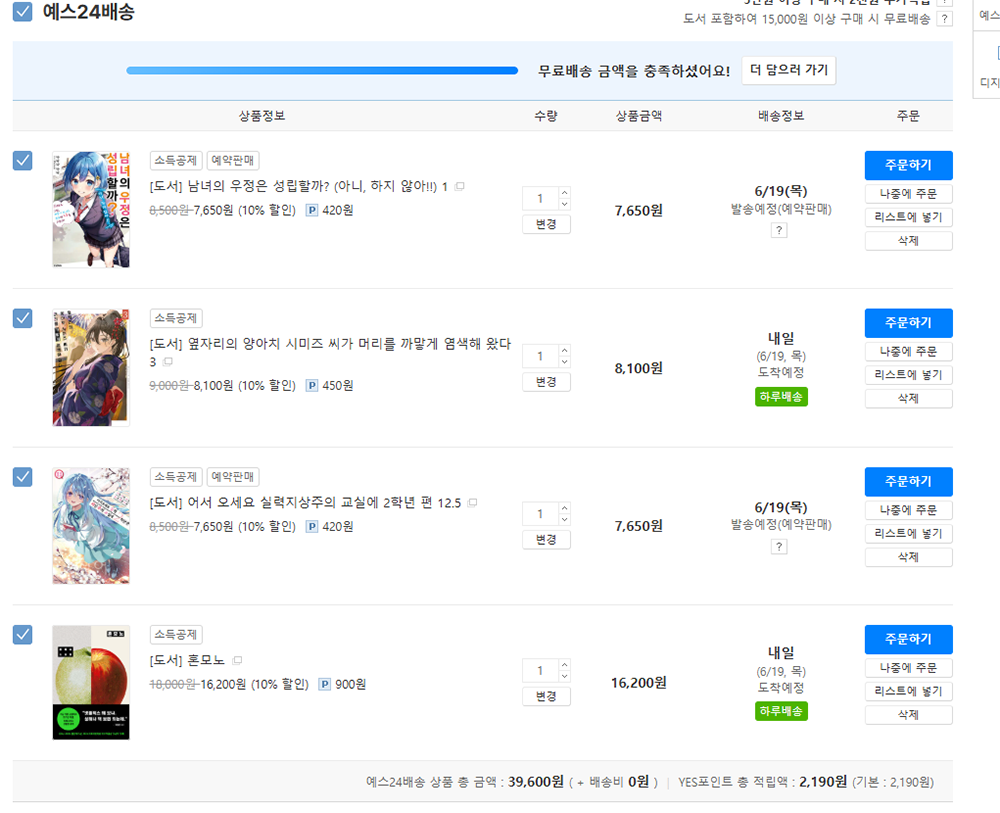Open new-window icon beside 옆자리의 양아치 시미즈 volume 3
This screenshot has height=813, width=1000.
[168, 362]
